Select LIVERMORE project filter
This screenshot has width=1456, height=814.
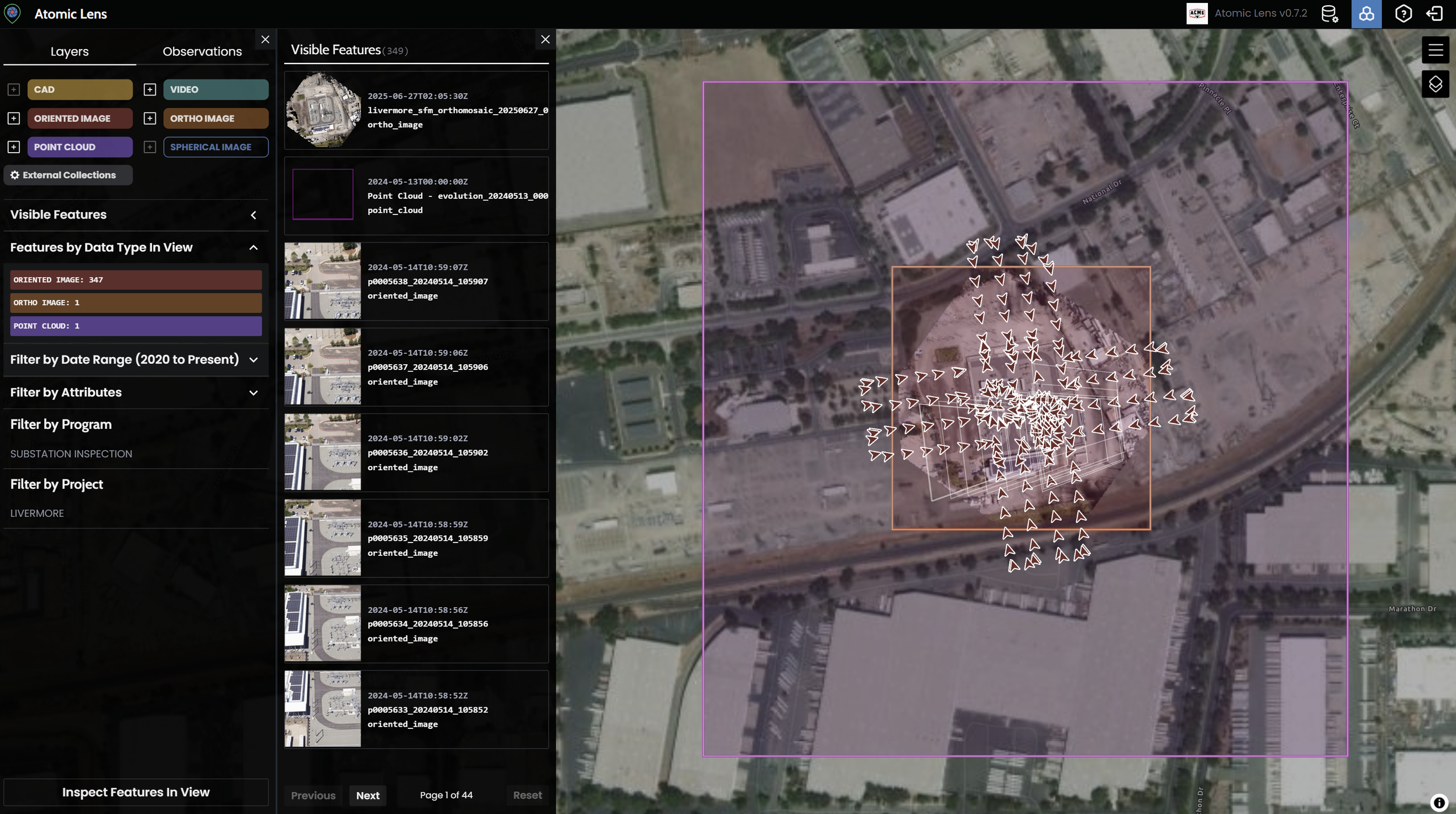point(37,513)
